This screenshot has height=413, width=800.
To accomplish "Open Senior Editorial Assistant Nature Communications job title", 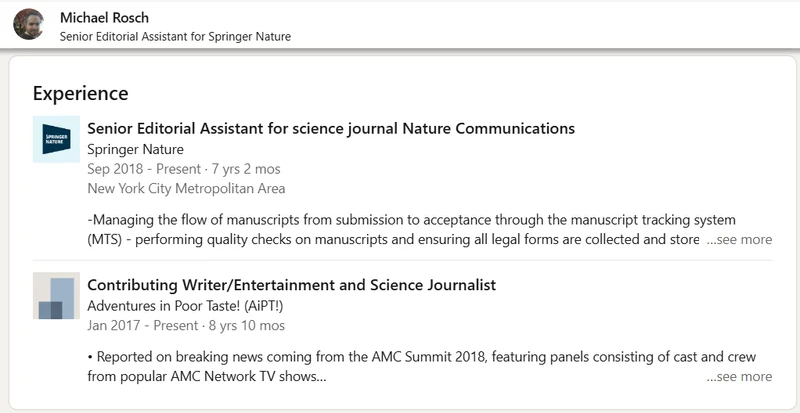I will tap(331, 128).
